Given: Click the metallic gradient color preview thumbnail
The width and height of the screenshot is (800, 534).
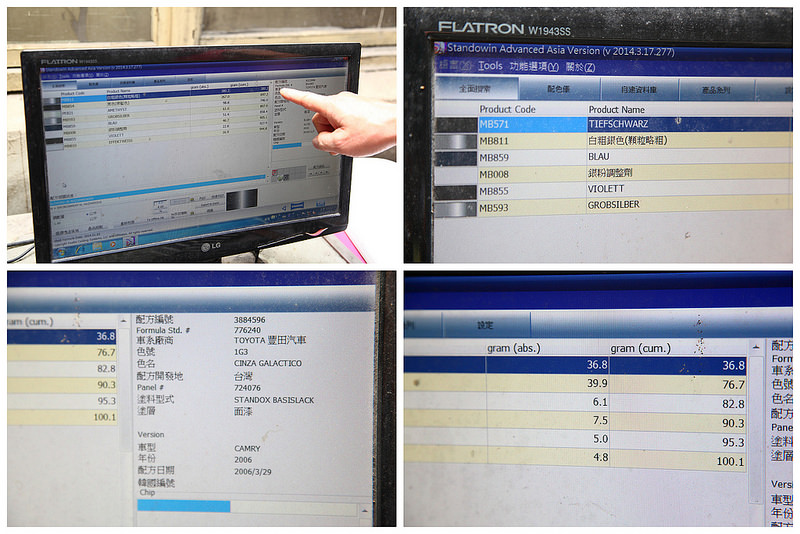Looking at the screenshot, I should tap(241, 199).
